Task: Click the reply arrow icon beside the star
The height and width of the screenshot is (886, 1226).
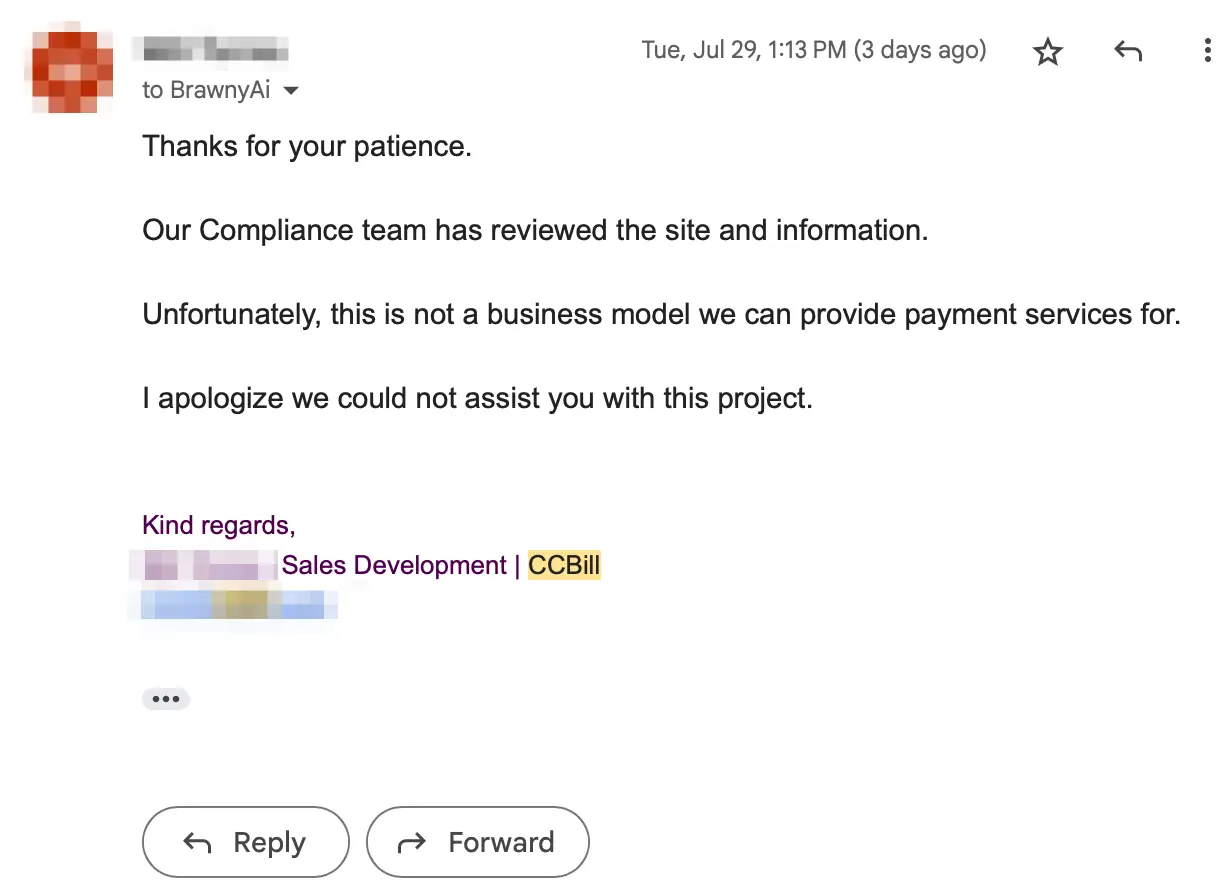Action: pyautogui.click(x=1128, y=51)
